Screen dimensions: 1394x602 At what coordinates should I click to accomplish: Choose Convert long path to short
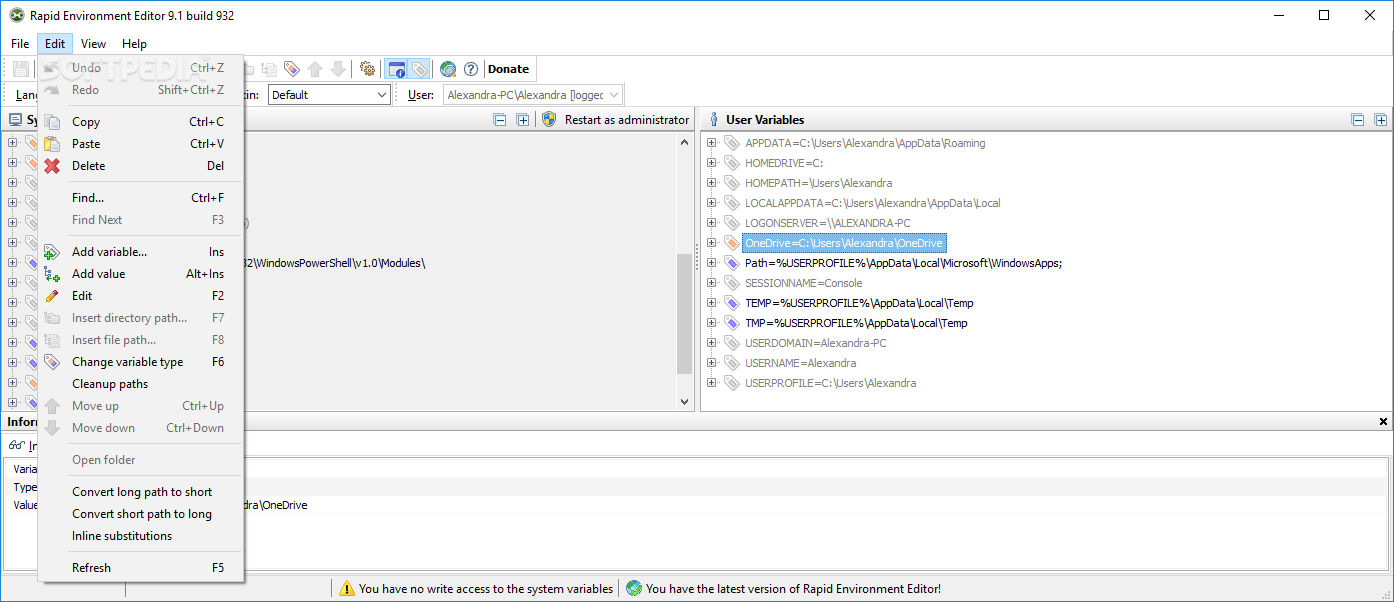pyautogui.click(x=140, y=492)
